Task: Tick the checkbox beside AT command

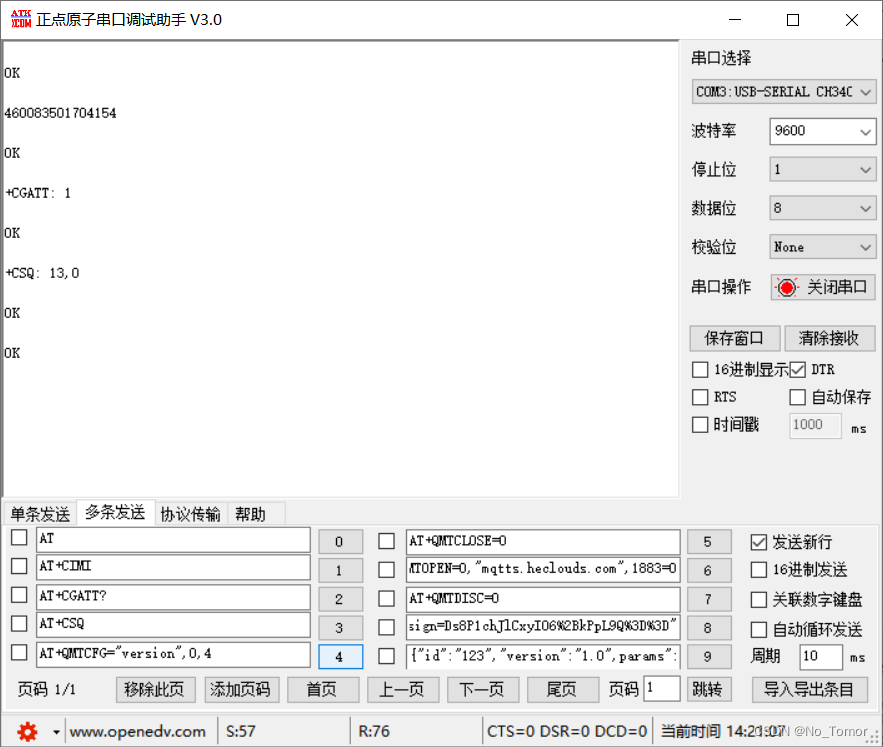Action: point(19,538)
